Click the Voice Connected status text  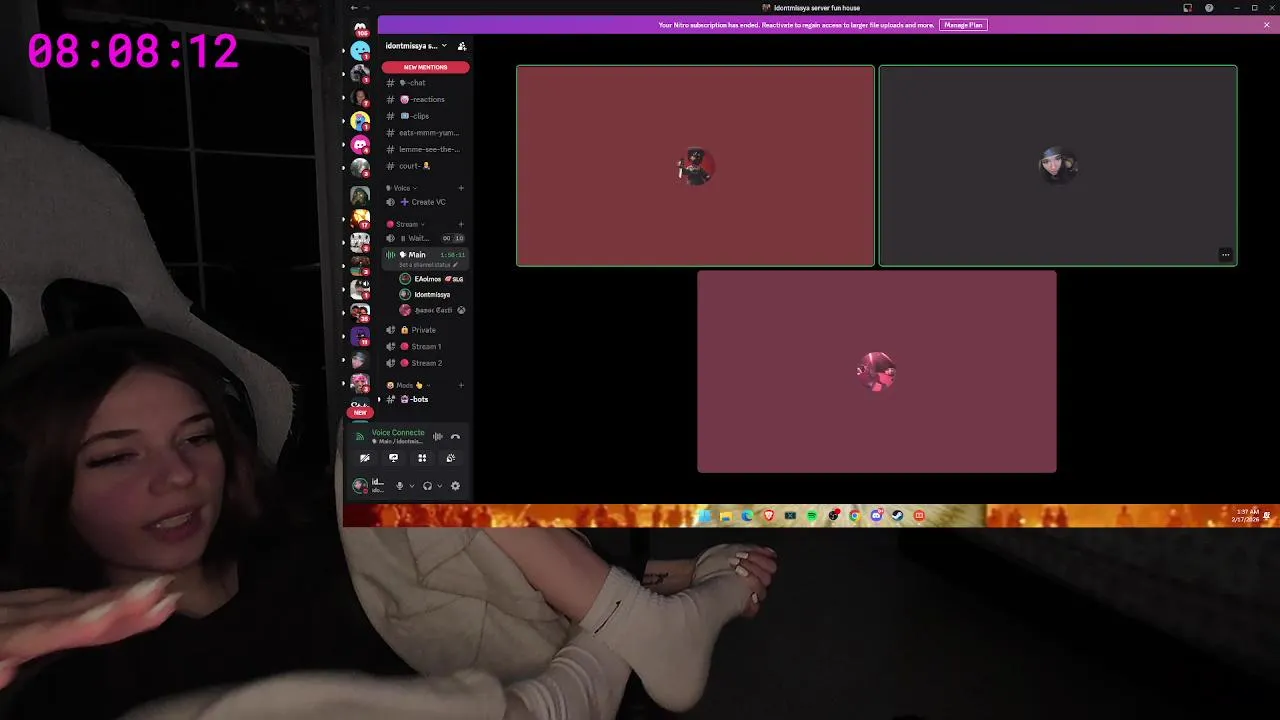(x=398, y=433)
